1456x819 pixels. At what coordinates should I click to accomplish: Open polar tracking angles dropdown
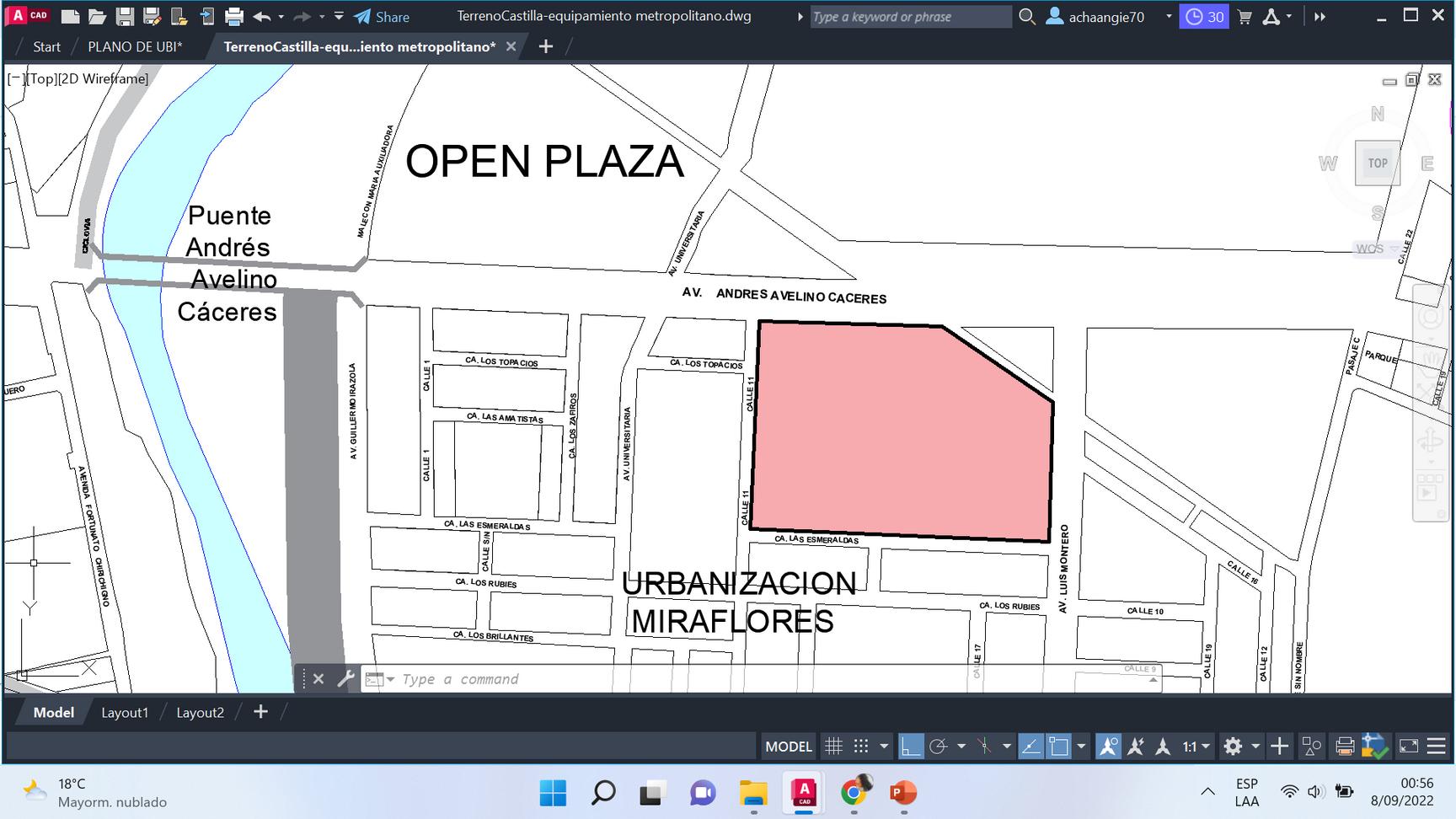tap(961, 747)
